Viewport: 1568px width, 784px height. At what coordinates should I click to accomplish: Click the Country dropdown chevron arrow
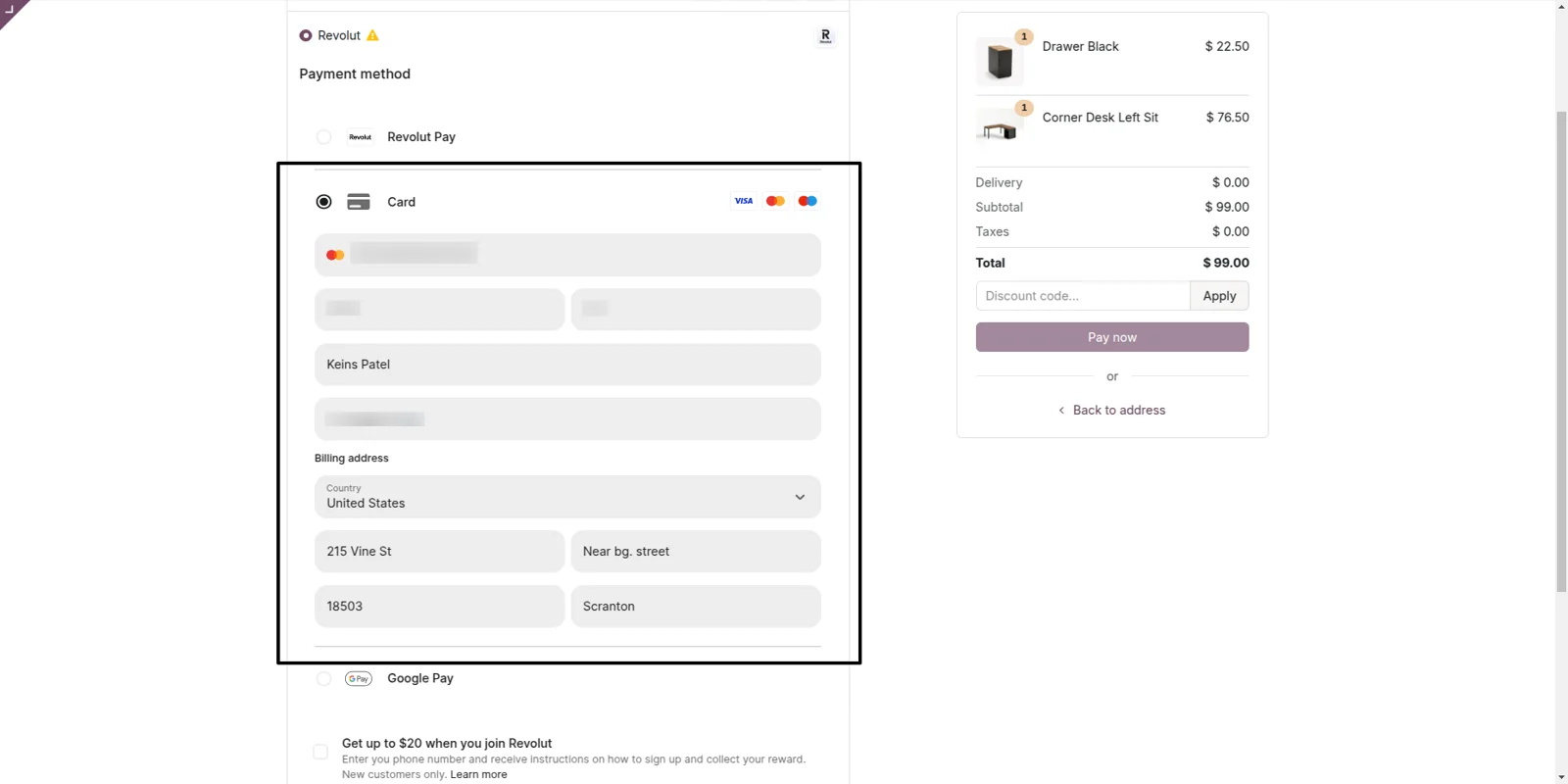(x=800, y=497)
